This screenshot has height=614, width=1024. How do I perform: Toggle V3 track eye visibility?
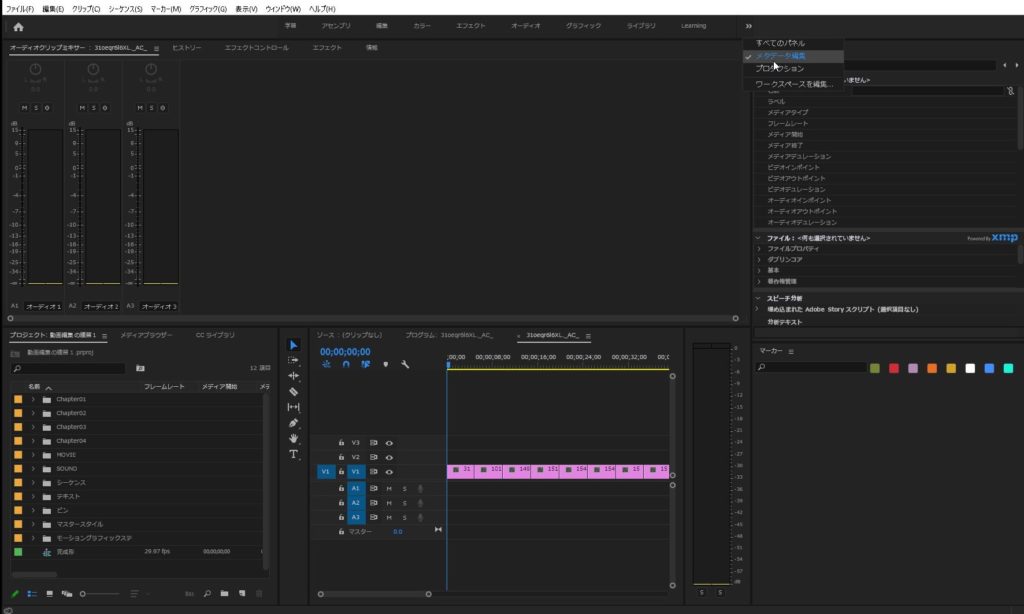[389, 442]
